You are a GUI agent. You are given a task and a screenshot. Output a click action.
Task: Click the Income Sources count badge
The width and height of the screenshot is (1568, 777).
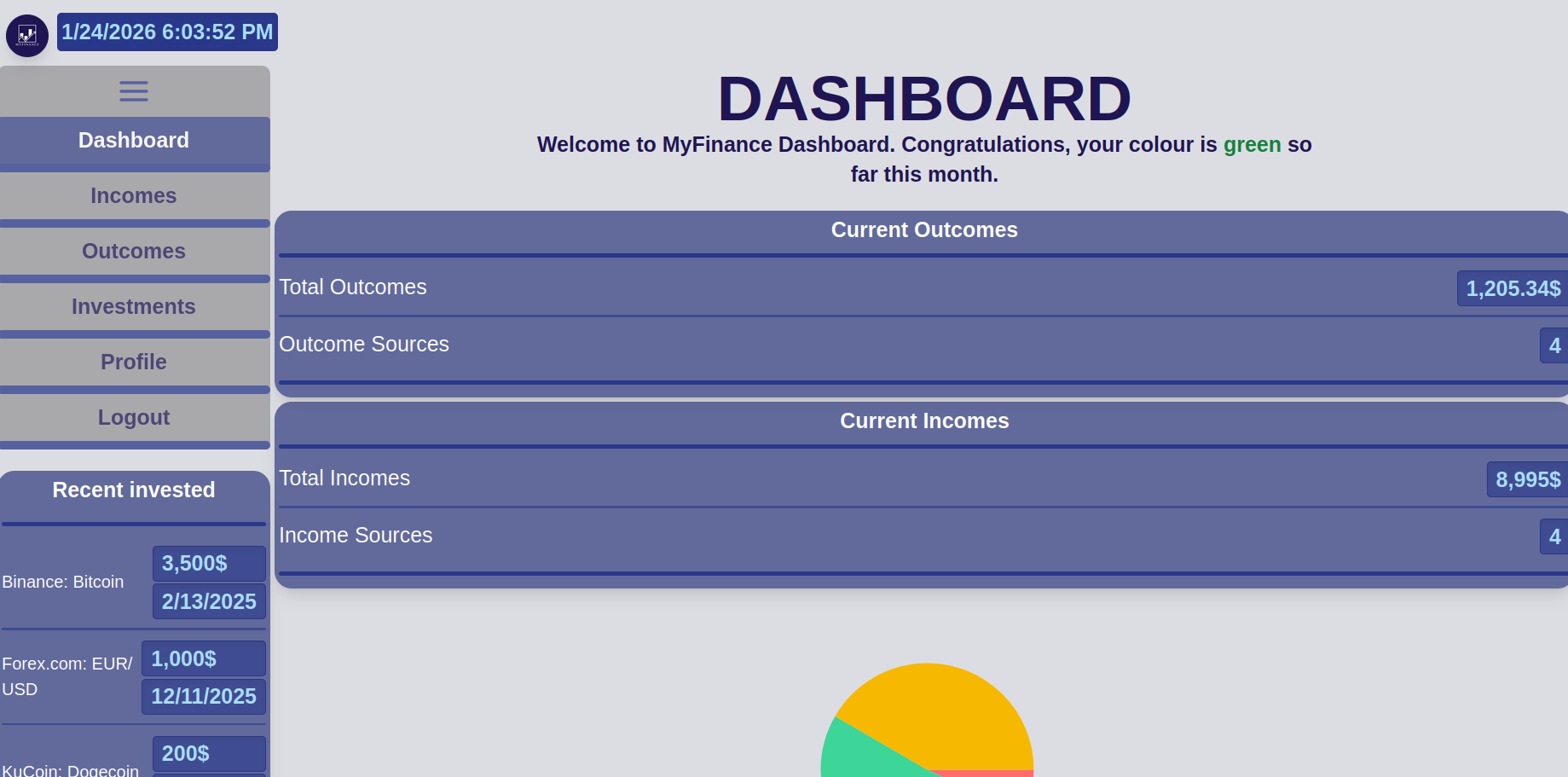(x=1554, y=537)
